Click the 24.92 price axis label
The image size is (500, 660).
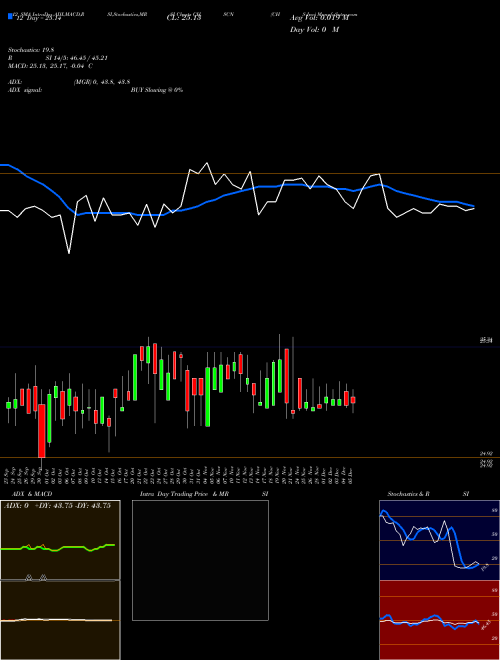486,454
